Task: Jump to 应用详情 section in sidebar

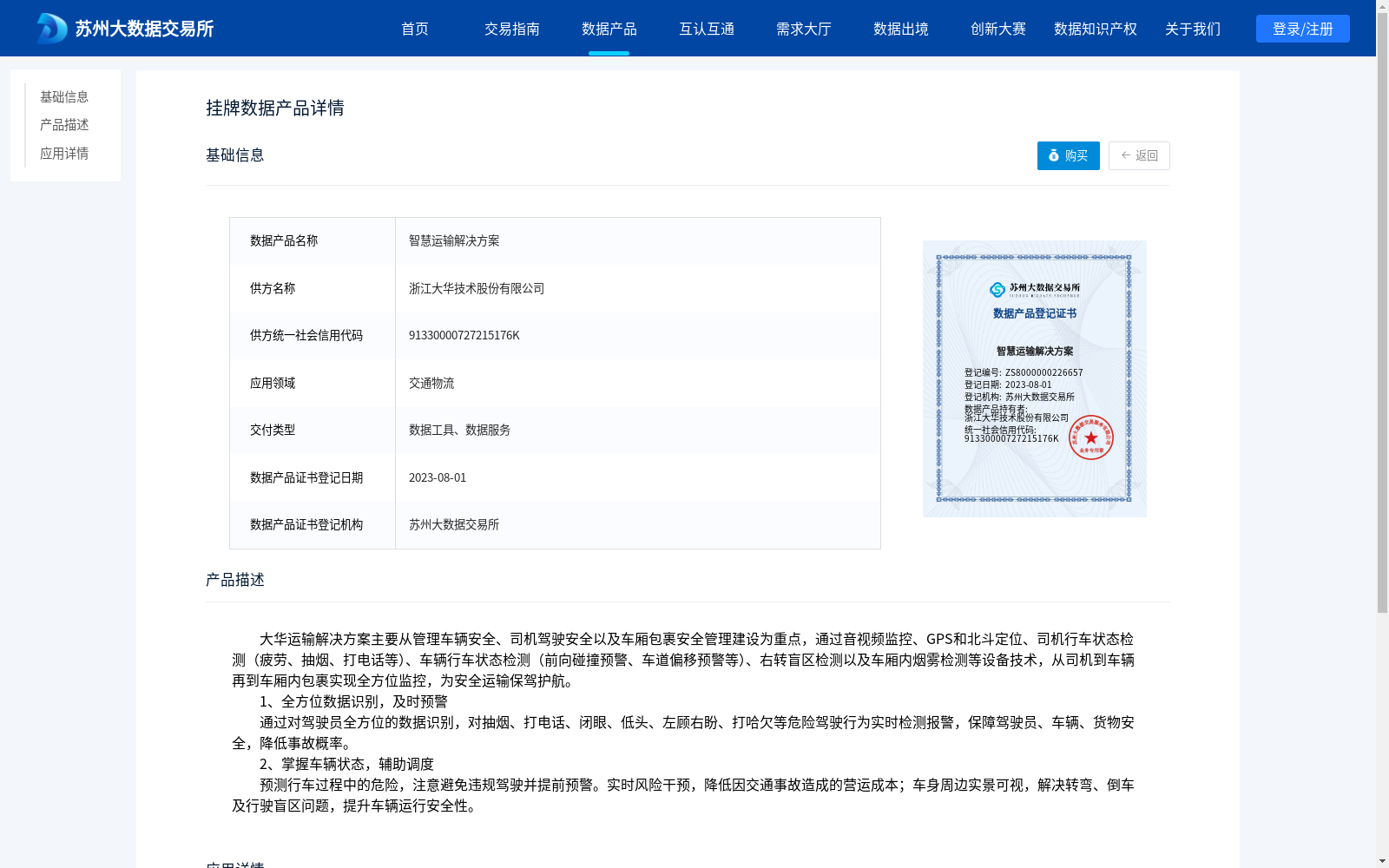Action: 64,154
